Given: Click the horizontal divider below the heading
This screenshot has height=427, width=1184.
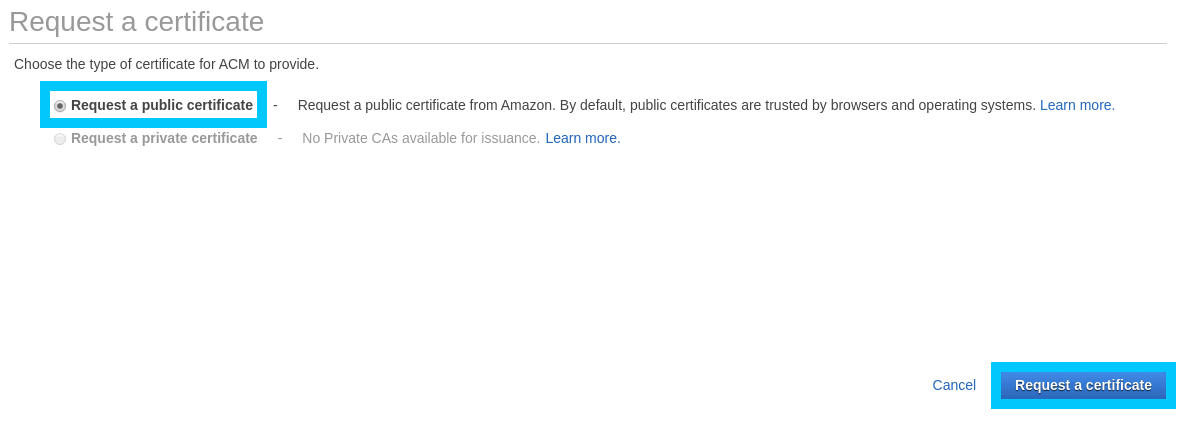Looking at the screenshot, I should pyautogui.click(x=588, y=44).
